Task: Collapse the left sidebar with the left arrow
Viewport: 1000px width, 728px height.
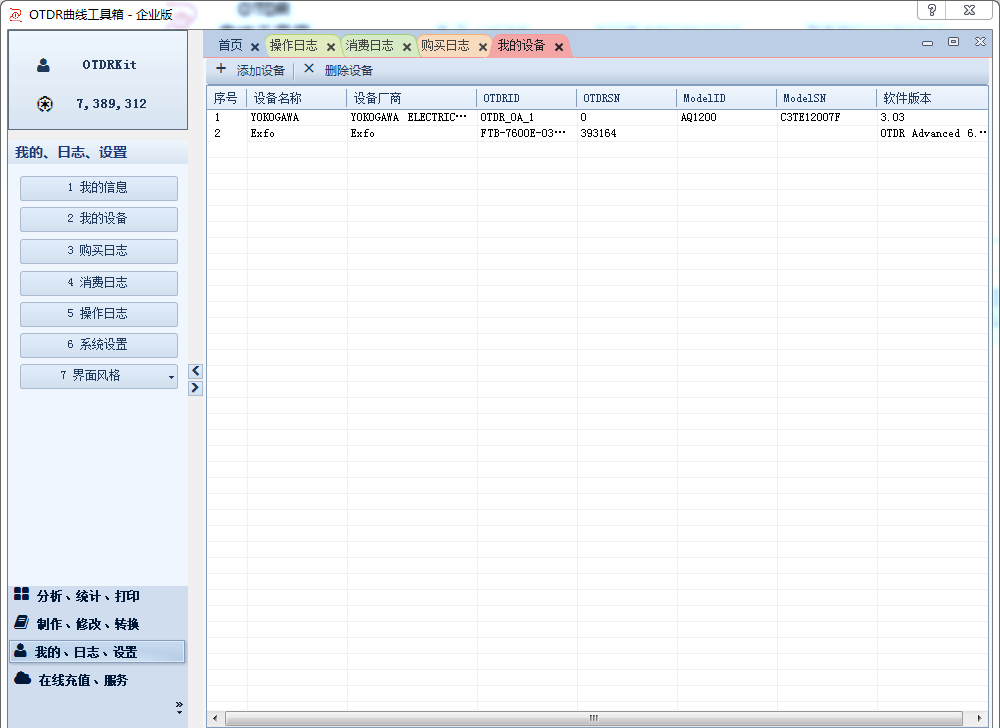Action: (x=196, y=371)
